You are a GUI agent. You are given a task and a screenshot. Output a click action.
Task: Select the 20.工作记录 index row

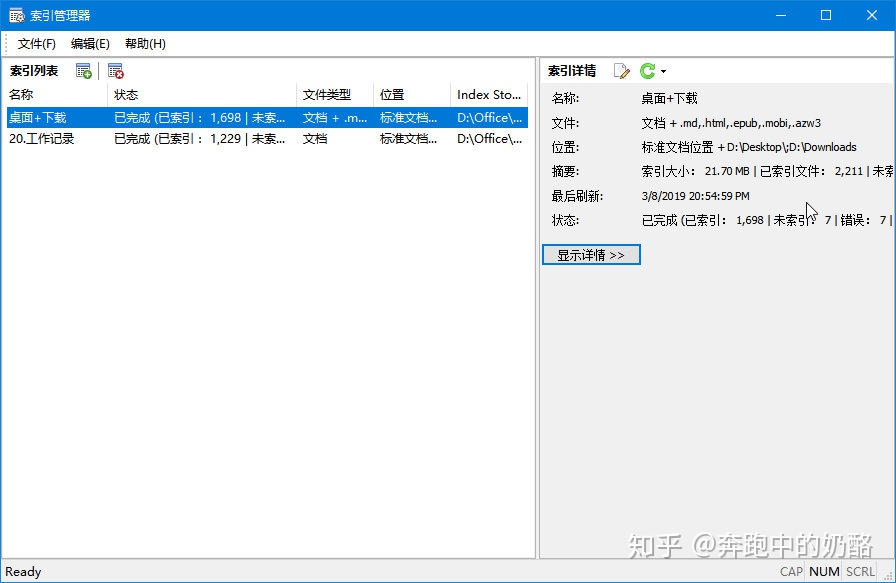pyautogui.click(x=267, y=139)
